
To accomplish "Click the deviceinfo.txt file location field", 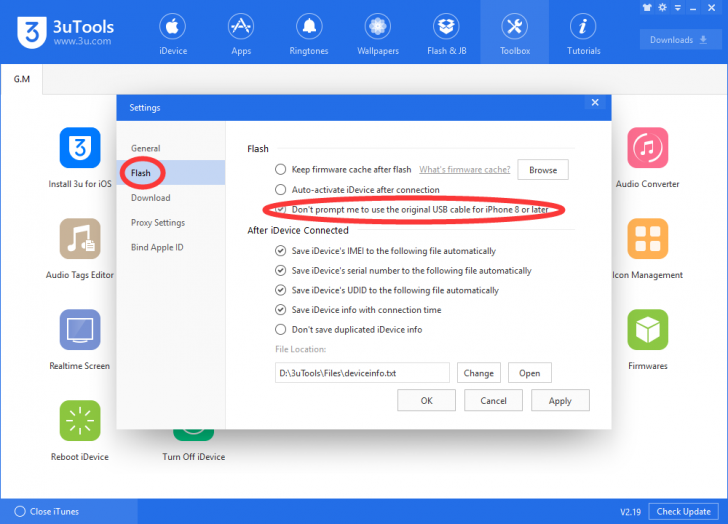I will (362, 373).
